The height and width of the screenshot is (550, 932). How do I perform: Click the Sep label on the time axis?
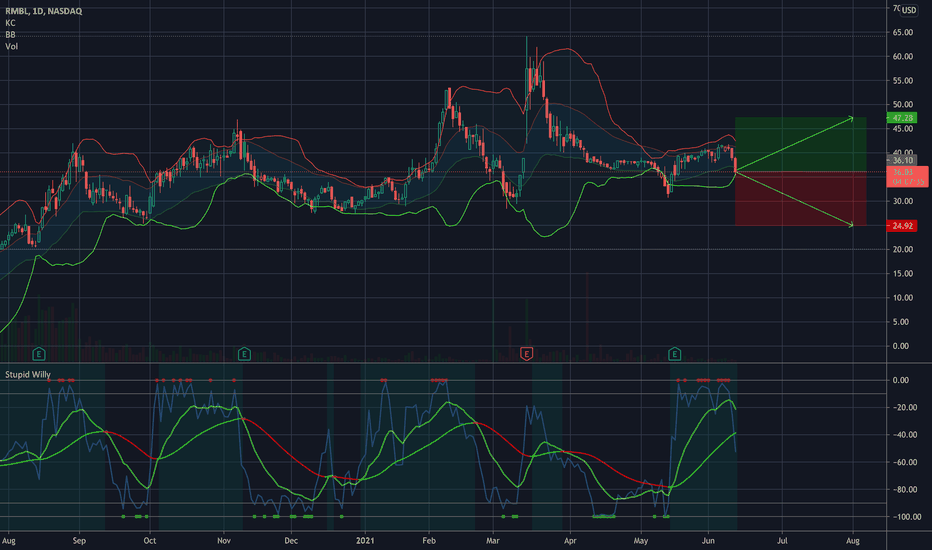(x=79, y=540)
